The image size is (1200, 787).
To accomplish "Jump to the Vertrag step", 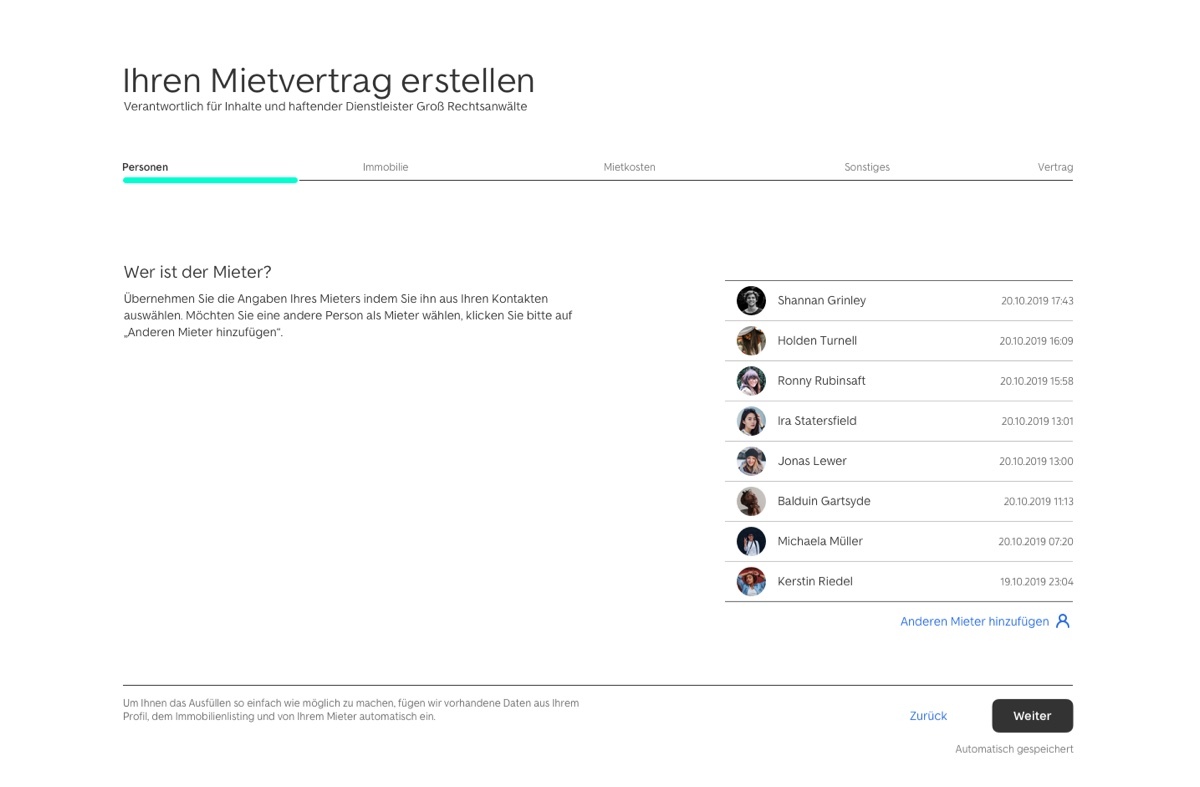I will tap(1055, 167).
